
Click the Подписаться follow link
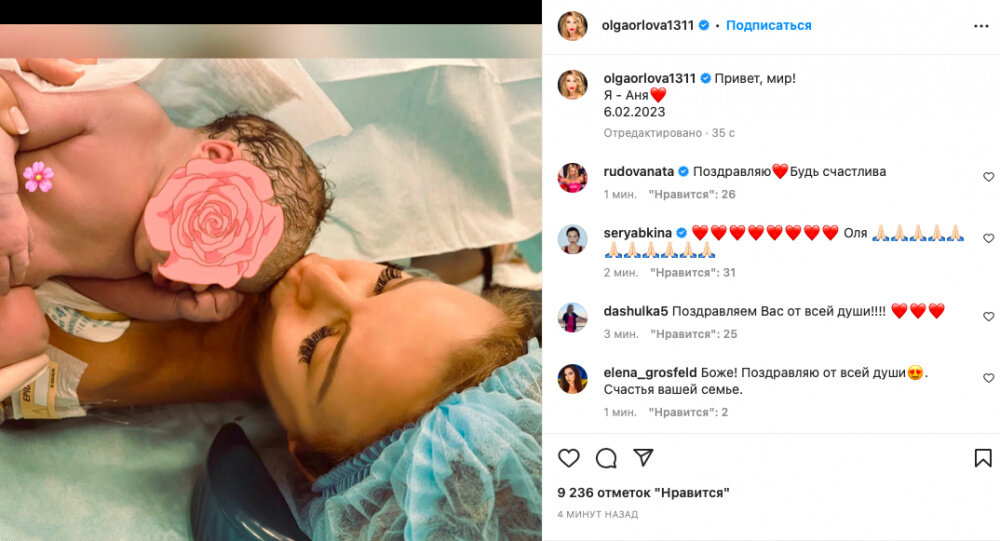click(768, 26)
